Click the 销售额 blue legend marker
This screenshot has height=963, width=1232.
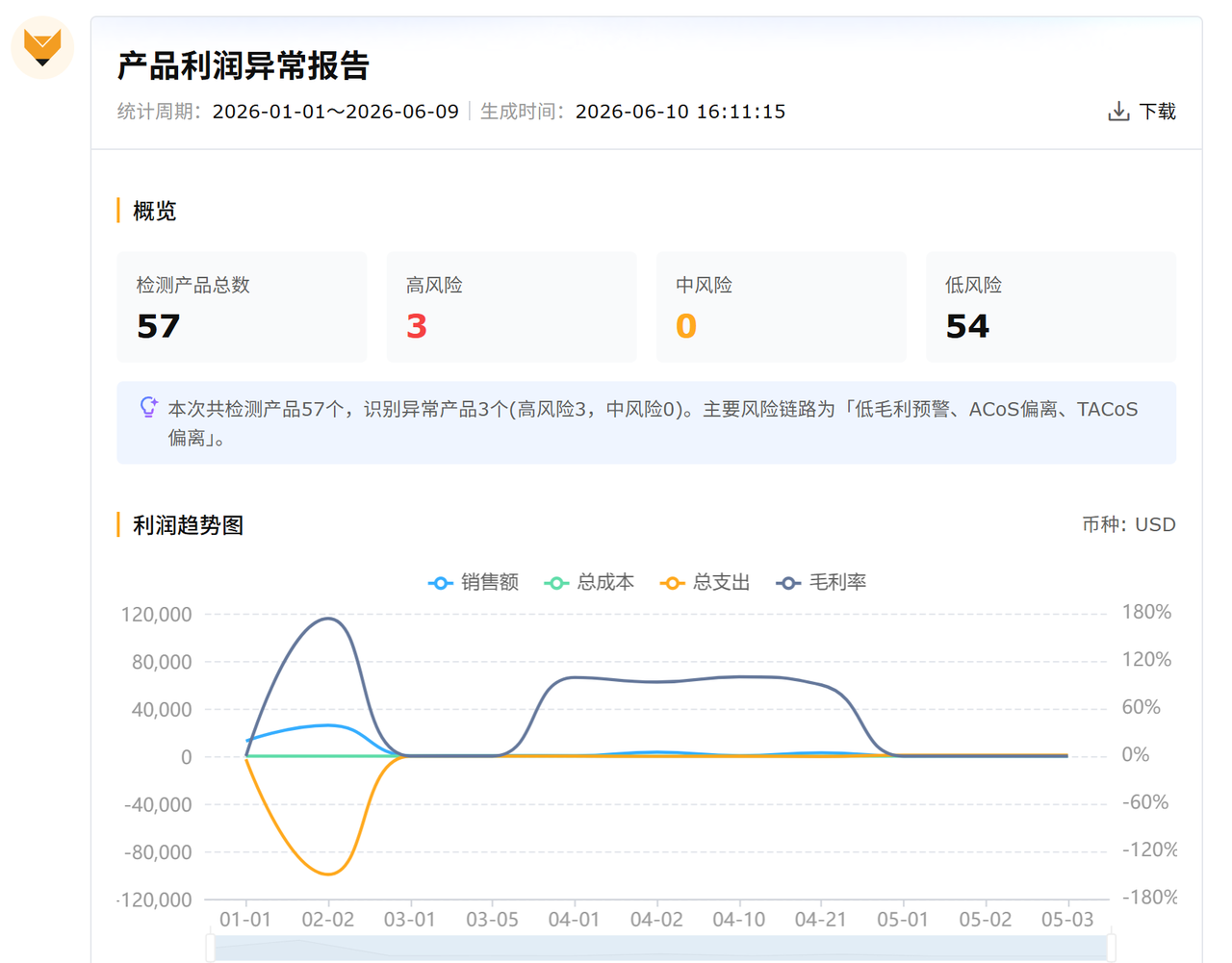(x=440, y=583)
